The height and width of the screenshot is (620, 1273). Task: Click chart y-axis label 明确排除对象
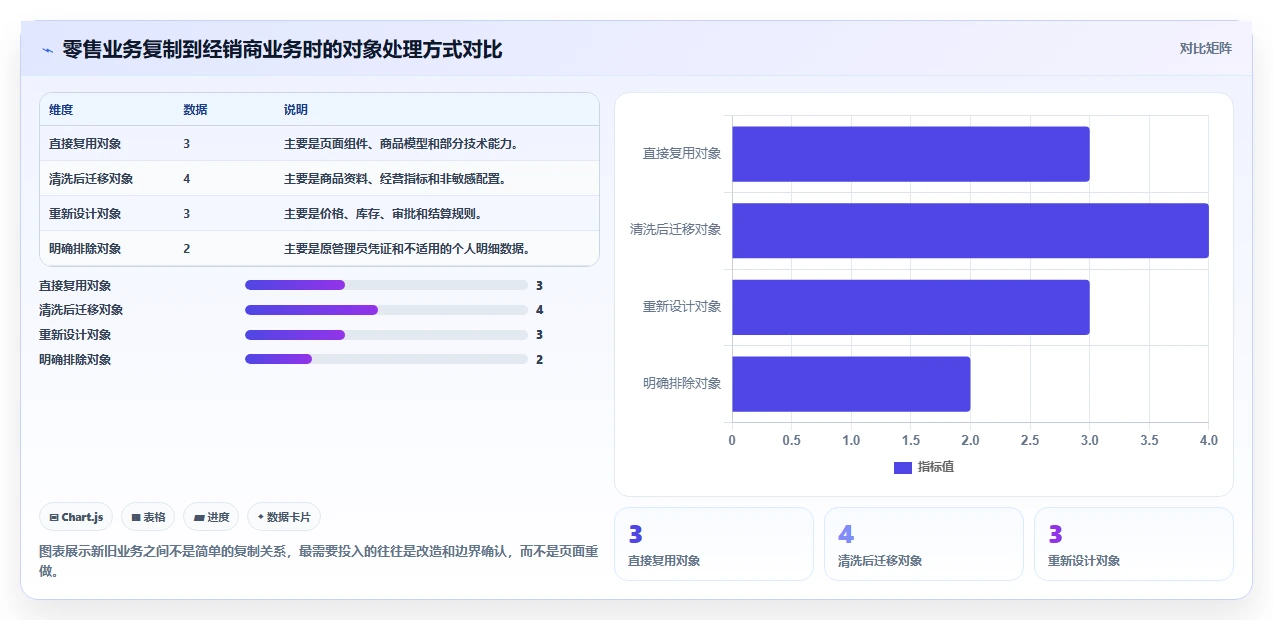coord(682,383)
